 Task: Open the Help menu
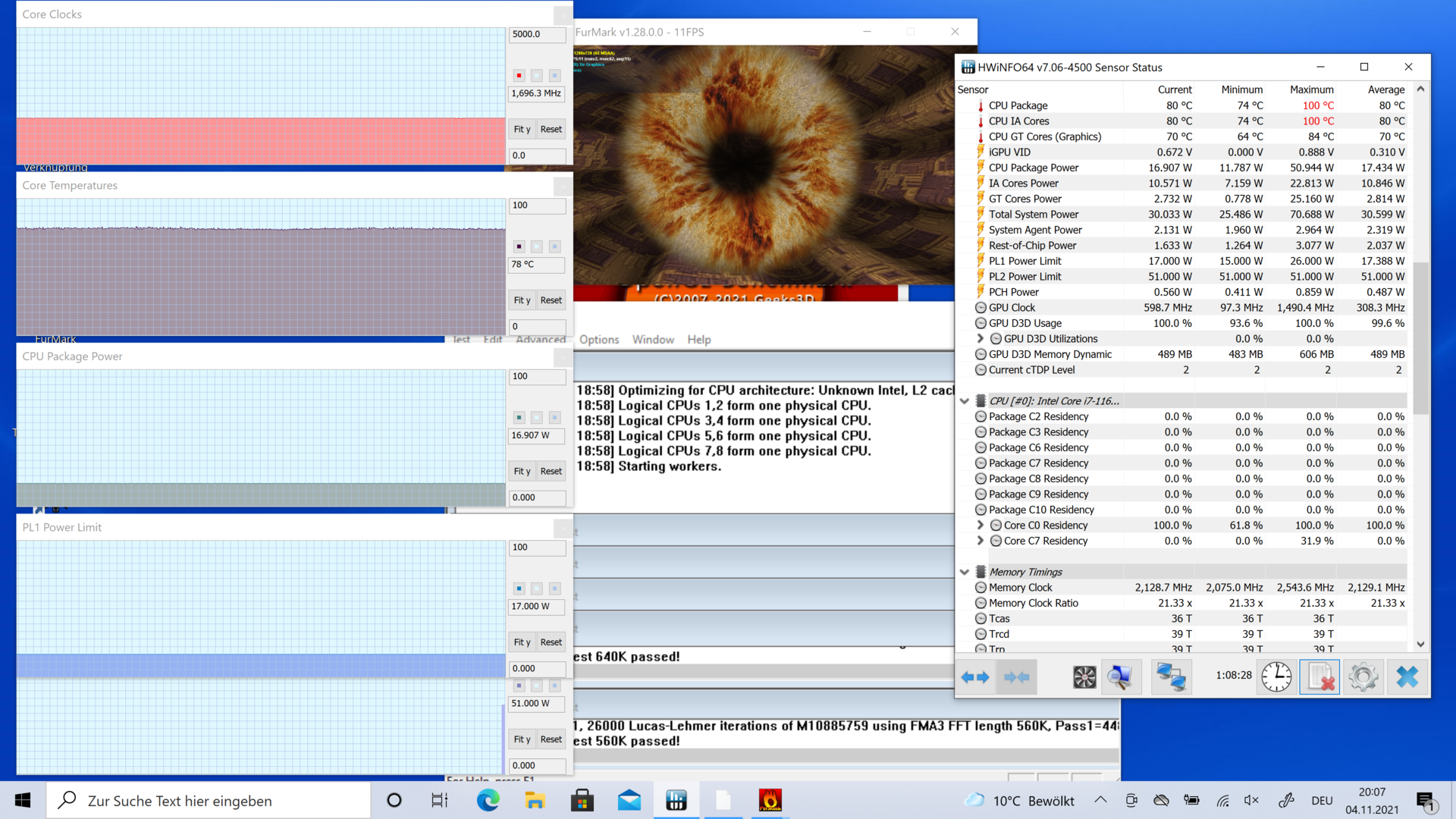(x=698, y=340)
